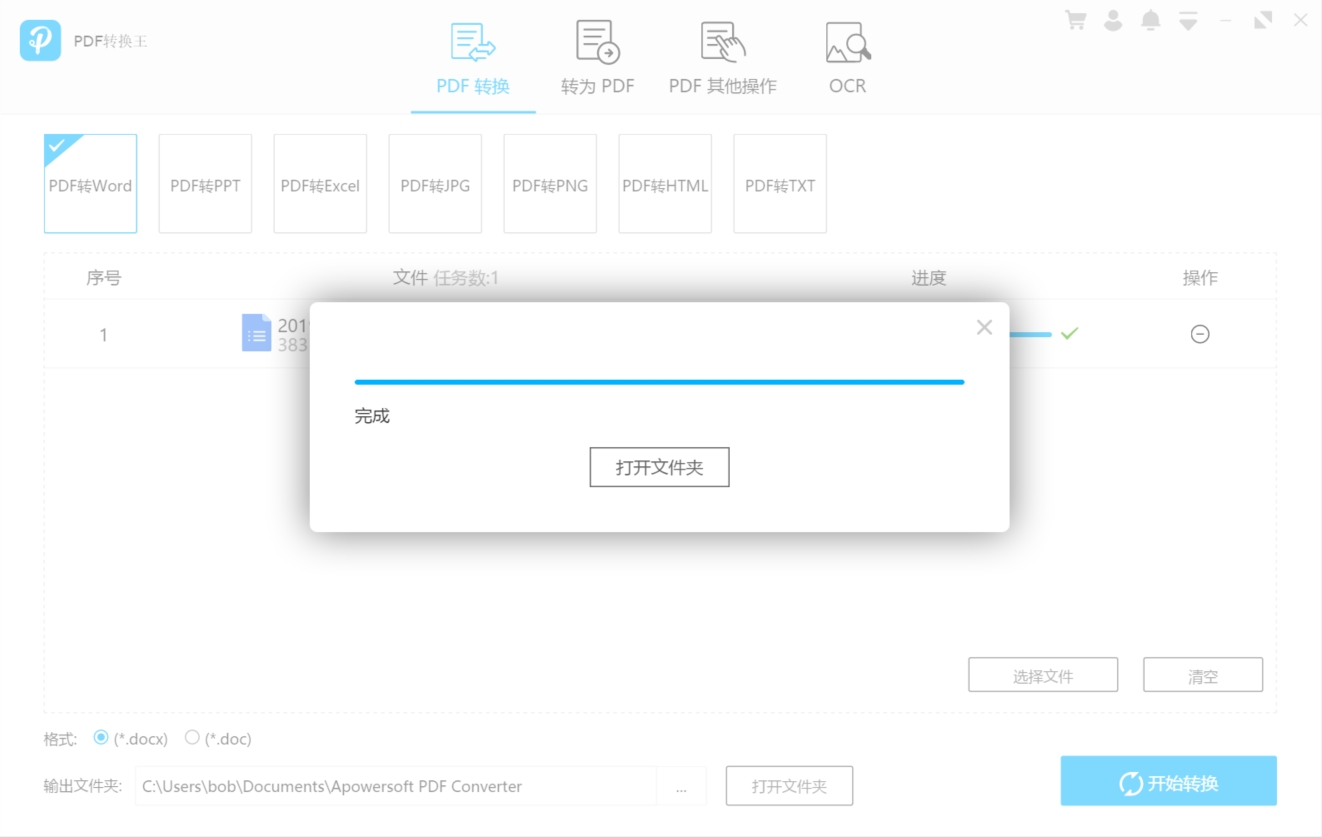Click the notification bell icon
Screen dimensions: 1322x837
tap(1151, 20)
